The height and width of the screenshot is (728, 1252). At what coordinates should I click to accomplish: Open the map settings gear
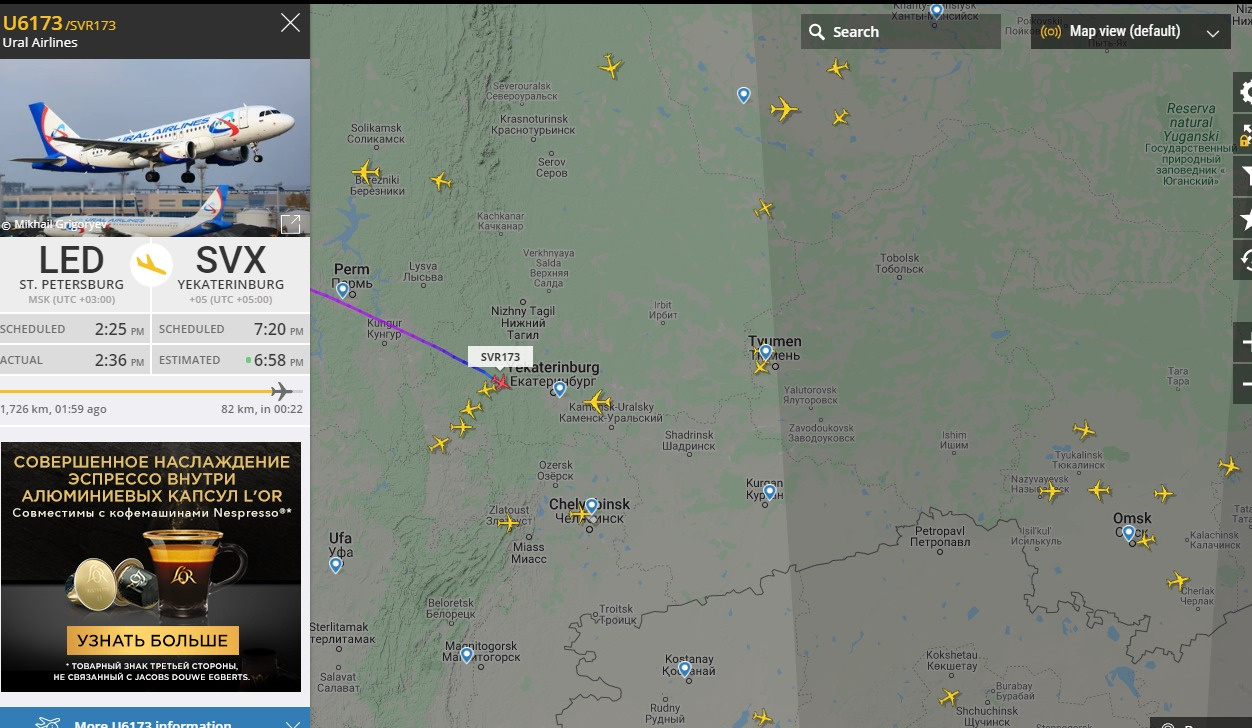[1245, 93]
